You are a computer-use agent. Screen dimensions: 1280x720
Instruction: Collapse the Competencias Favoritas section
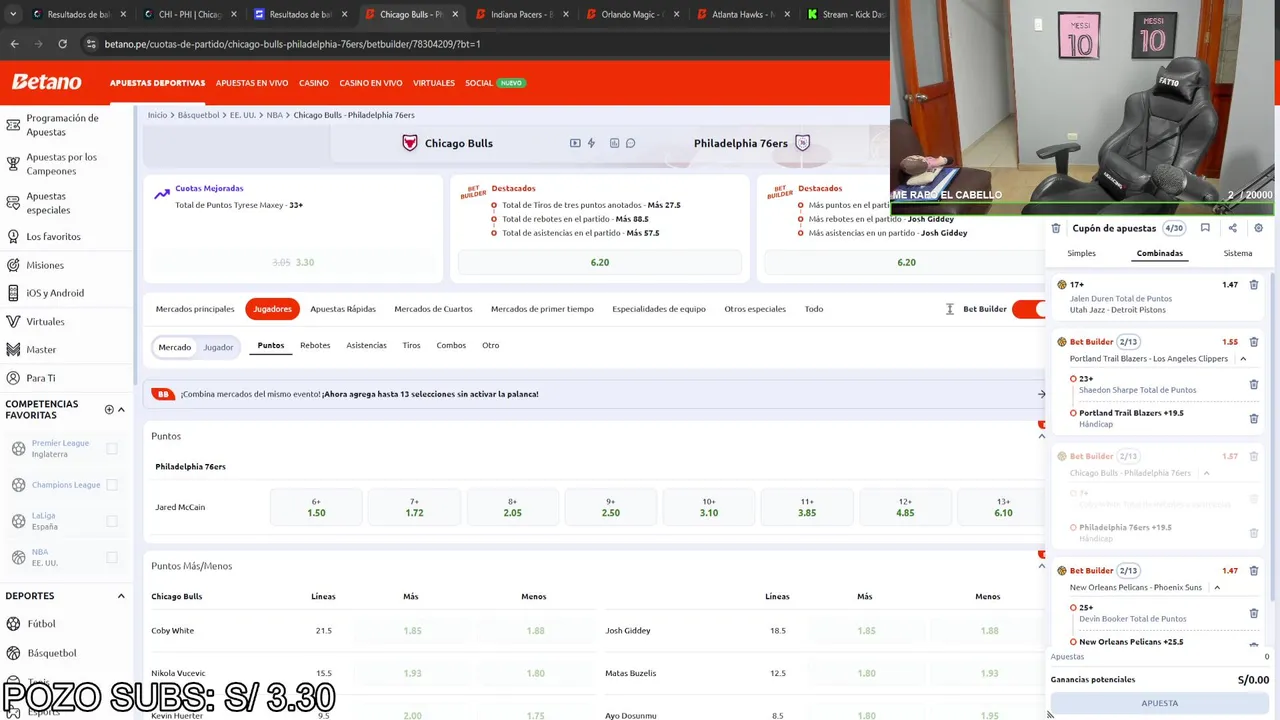(121, 409)
